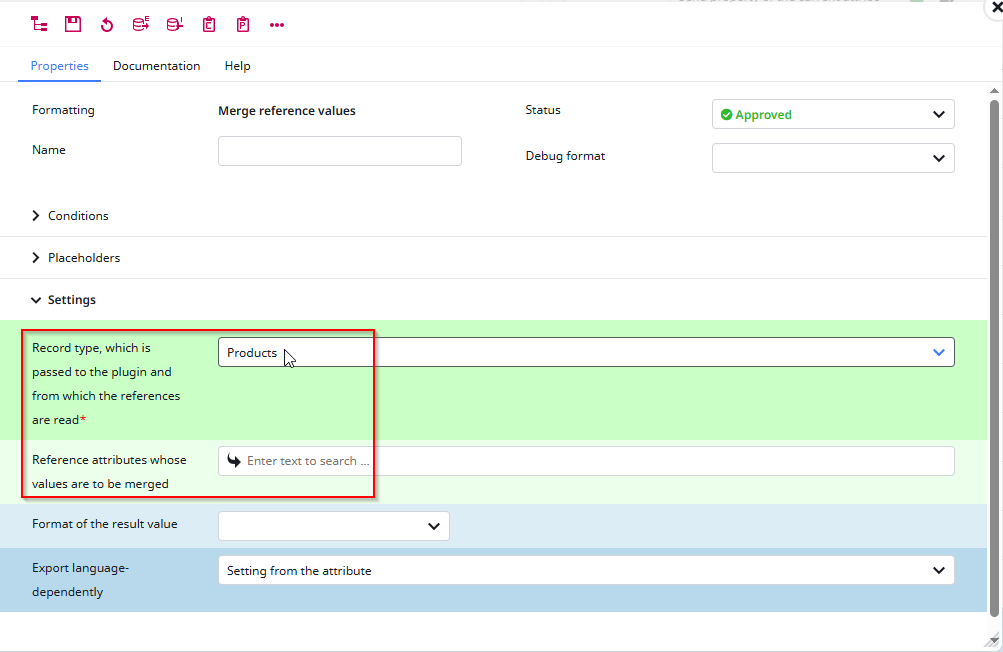Copy properties using the clipboard C icon
Screen dimensions: 1003x652
tap(209, 24)
